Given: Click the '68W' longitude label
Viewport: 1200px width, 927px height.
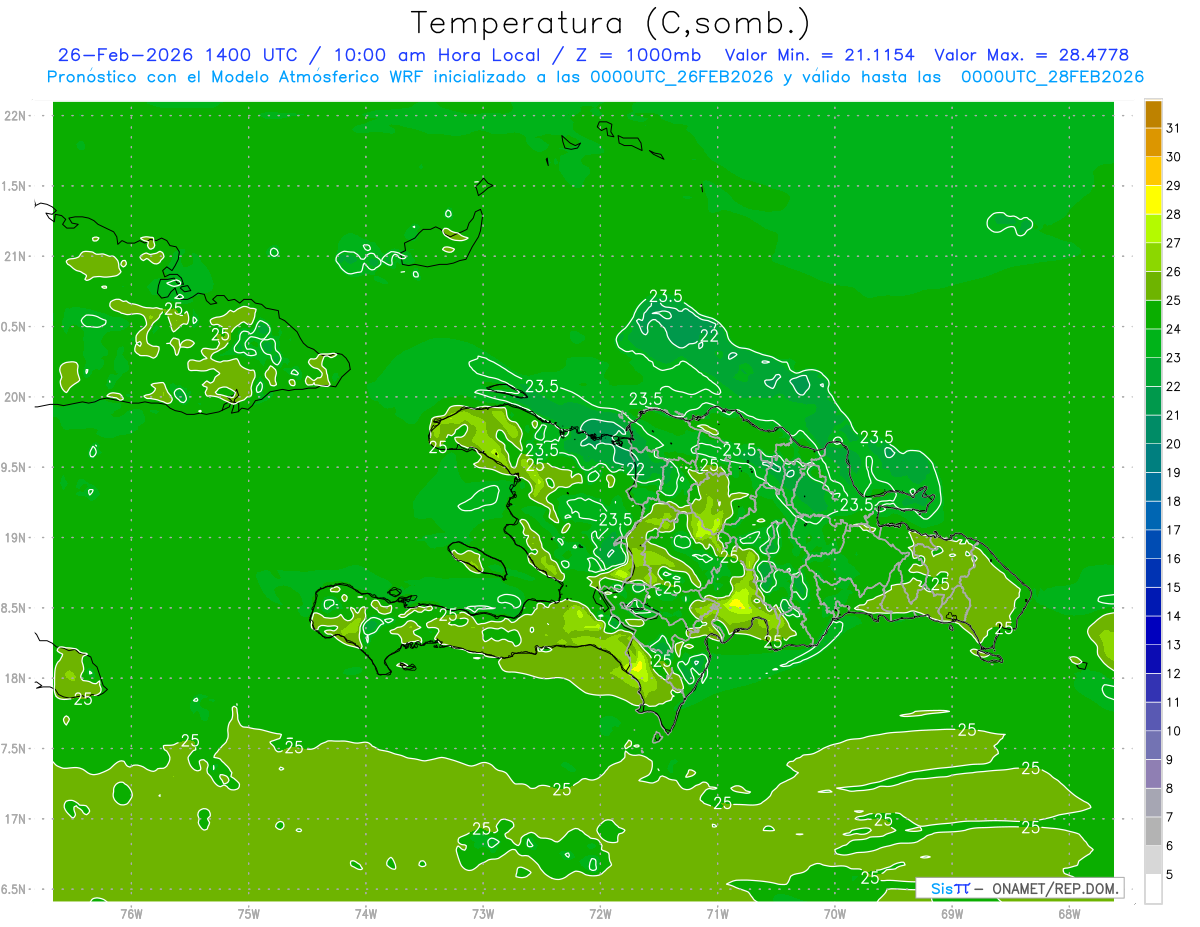Looking at the screenshot, I should [x=1069, y=913].
